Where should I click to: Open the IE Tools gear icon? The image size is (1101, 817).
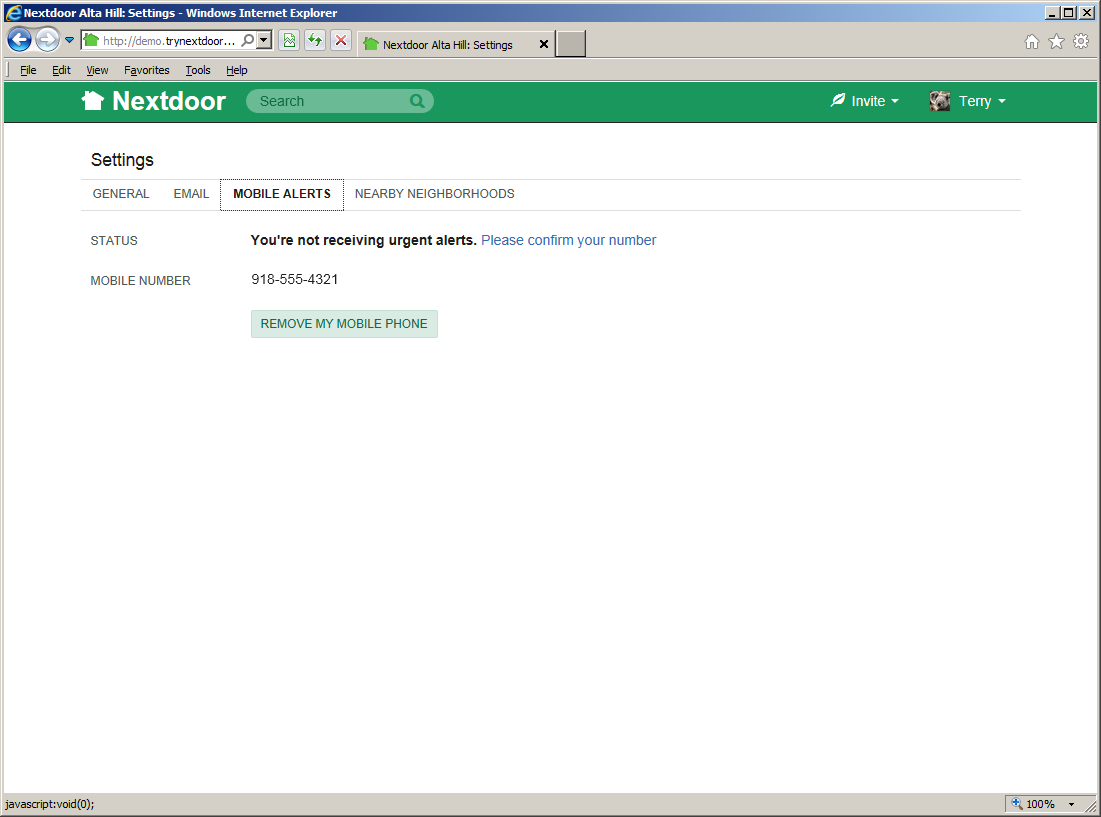(x=1081, y=42)
